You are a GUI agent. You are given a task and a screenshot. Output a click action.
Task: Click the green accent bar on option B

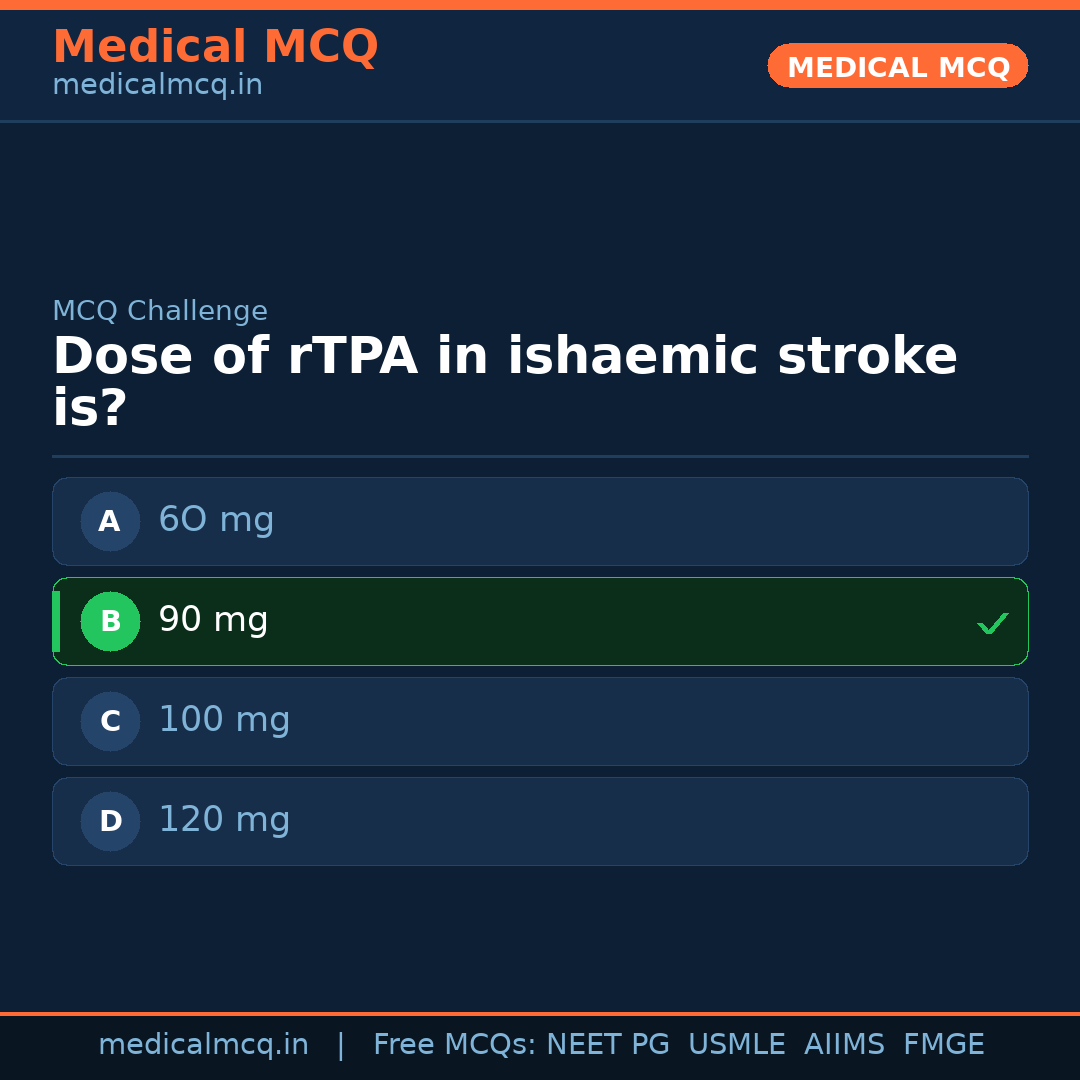coord(56,621)
